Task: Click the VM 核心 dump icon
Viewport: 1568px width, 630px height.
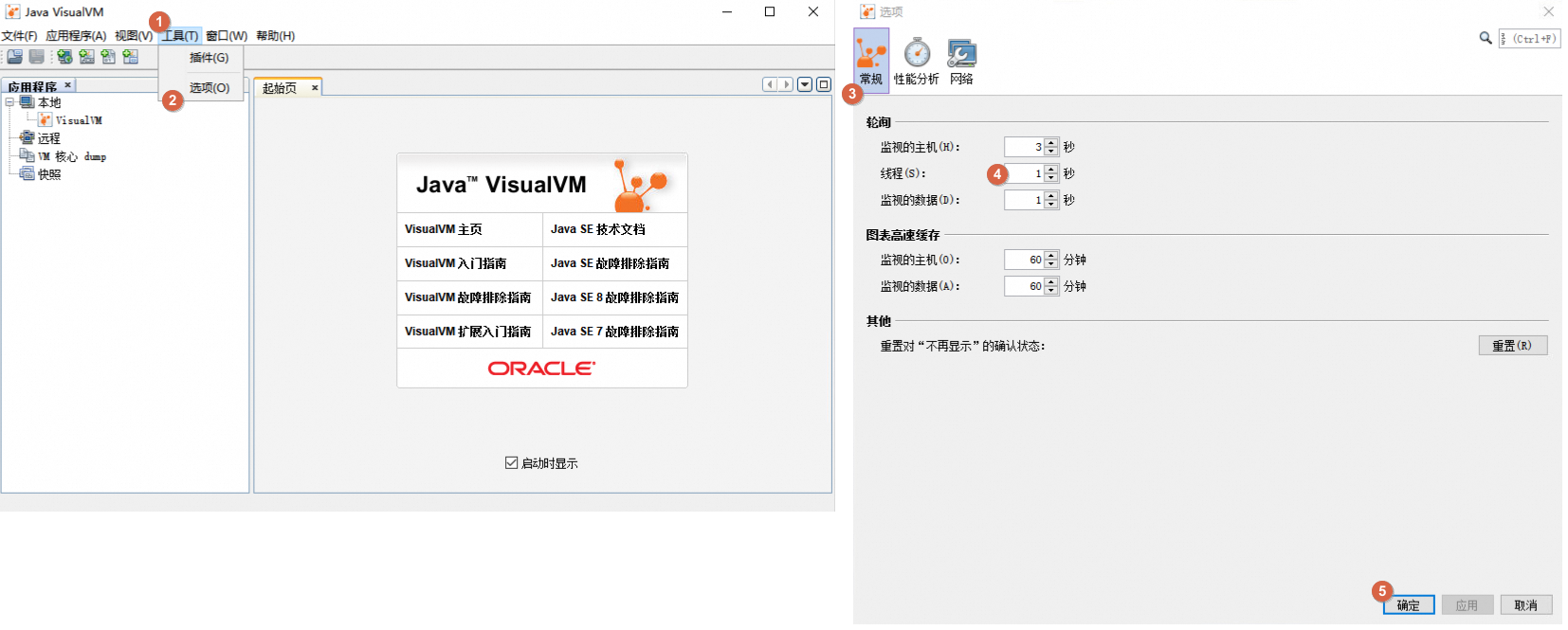Action: (27, 156)
